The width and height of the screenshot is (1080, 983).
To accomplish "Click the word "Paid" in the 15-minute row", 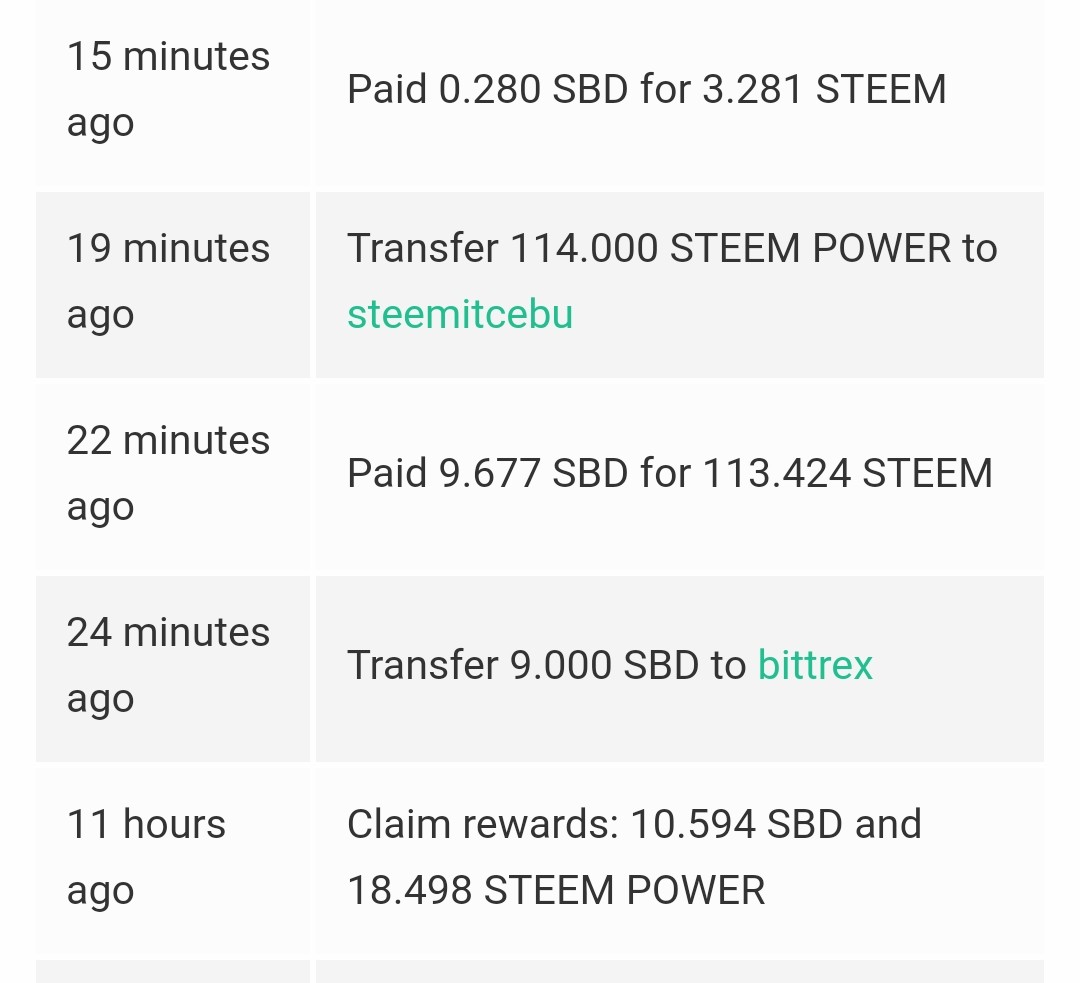I will pyautogui.click(x=388, y=90).
